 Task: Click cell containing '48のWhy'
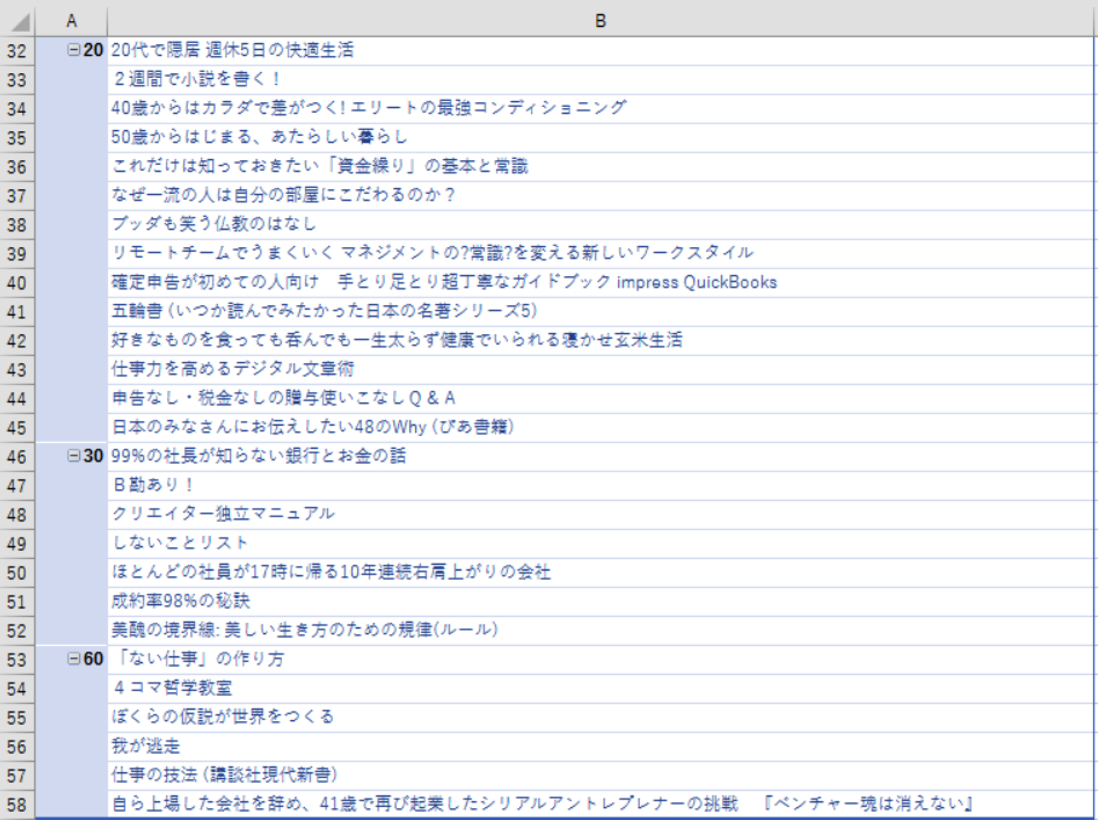click(x=600, y=428)
